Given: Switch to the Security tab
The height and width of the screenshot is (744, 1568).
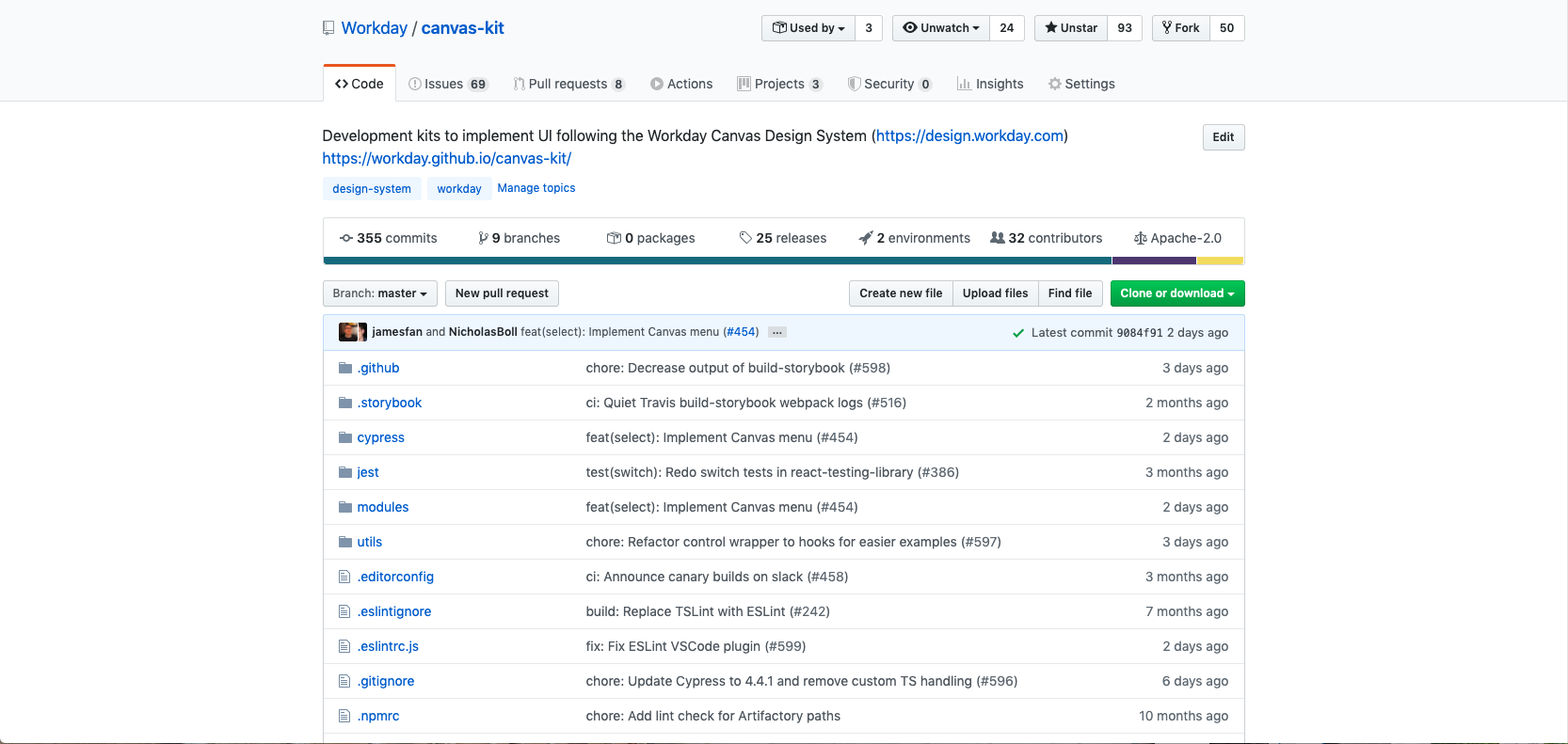Looking at the screenshot, I should point(889,84).
